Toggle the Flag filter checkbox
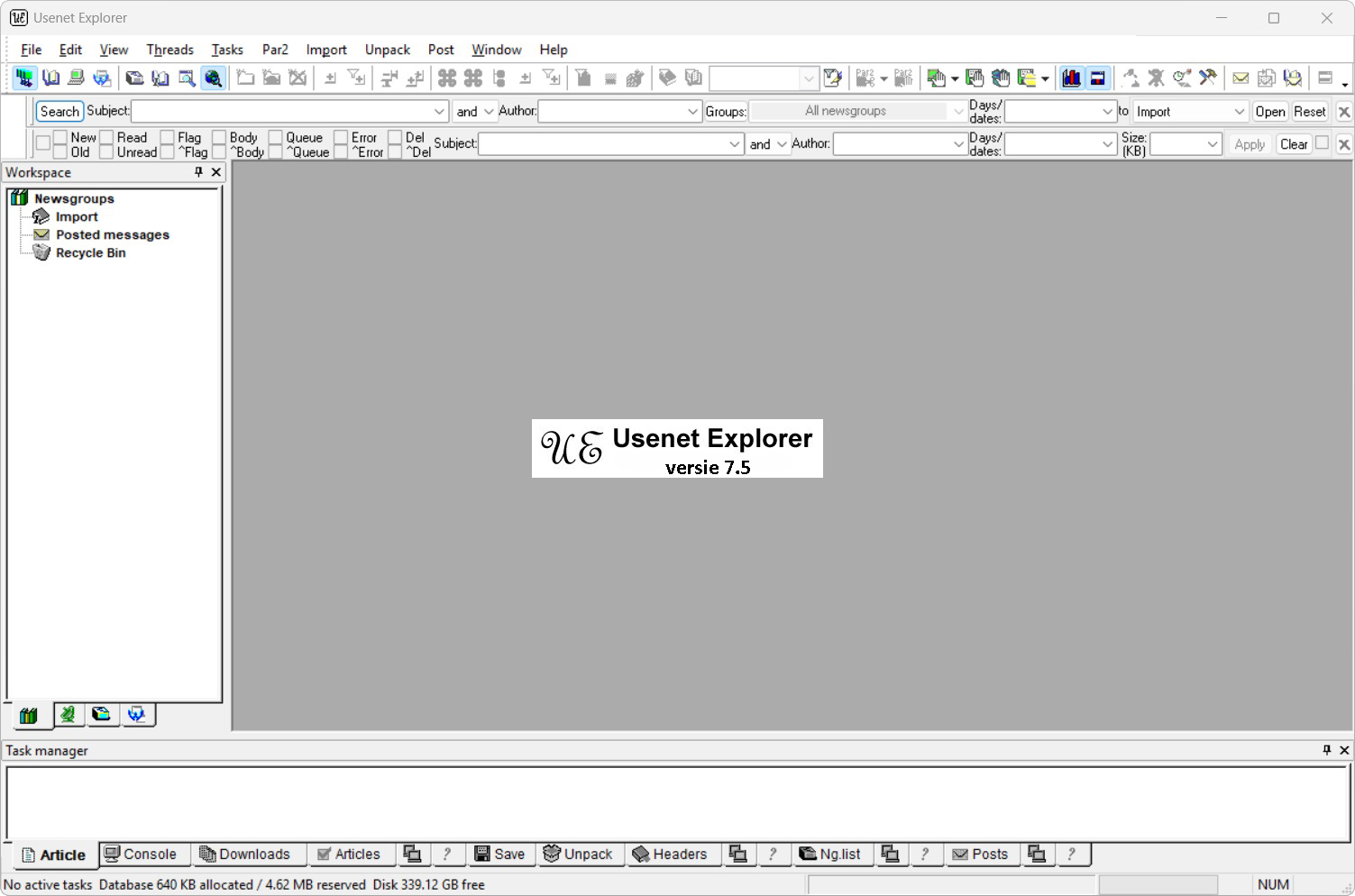The height and width of the screenshot is (896, 1355). click(x=167, y=137)
